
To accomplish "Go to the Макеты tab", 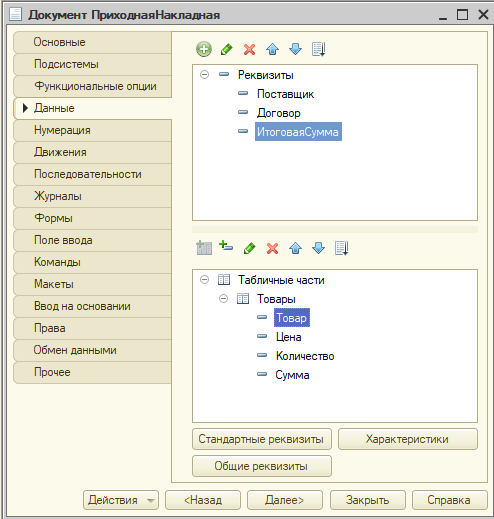I will point(92,284).
